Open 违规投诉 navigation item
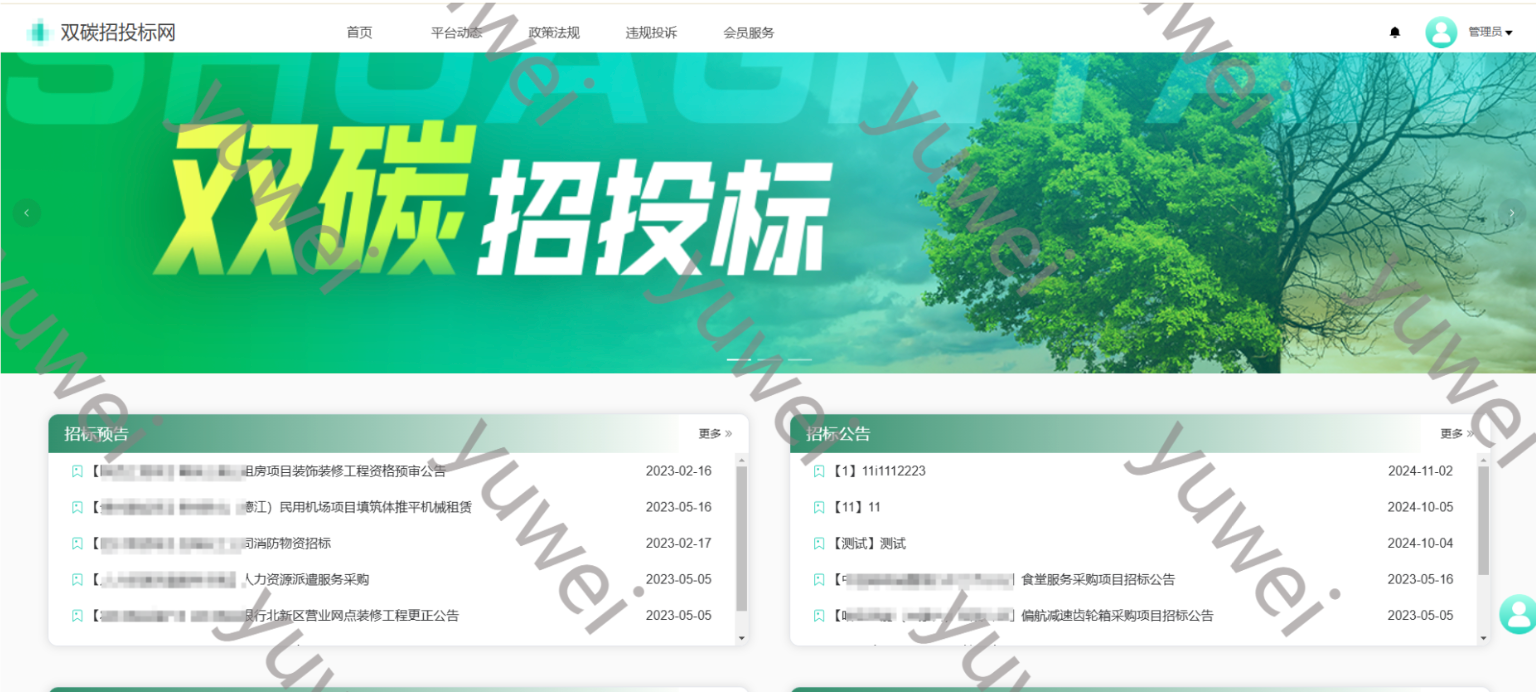1536x698 pixels. point(651,32)
